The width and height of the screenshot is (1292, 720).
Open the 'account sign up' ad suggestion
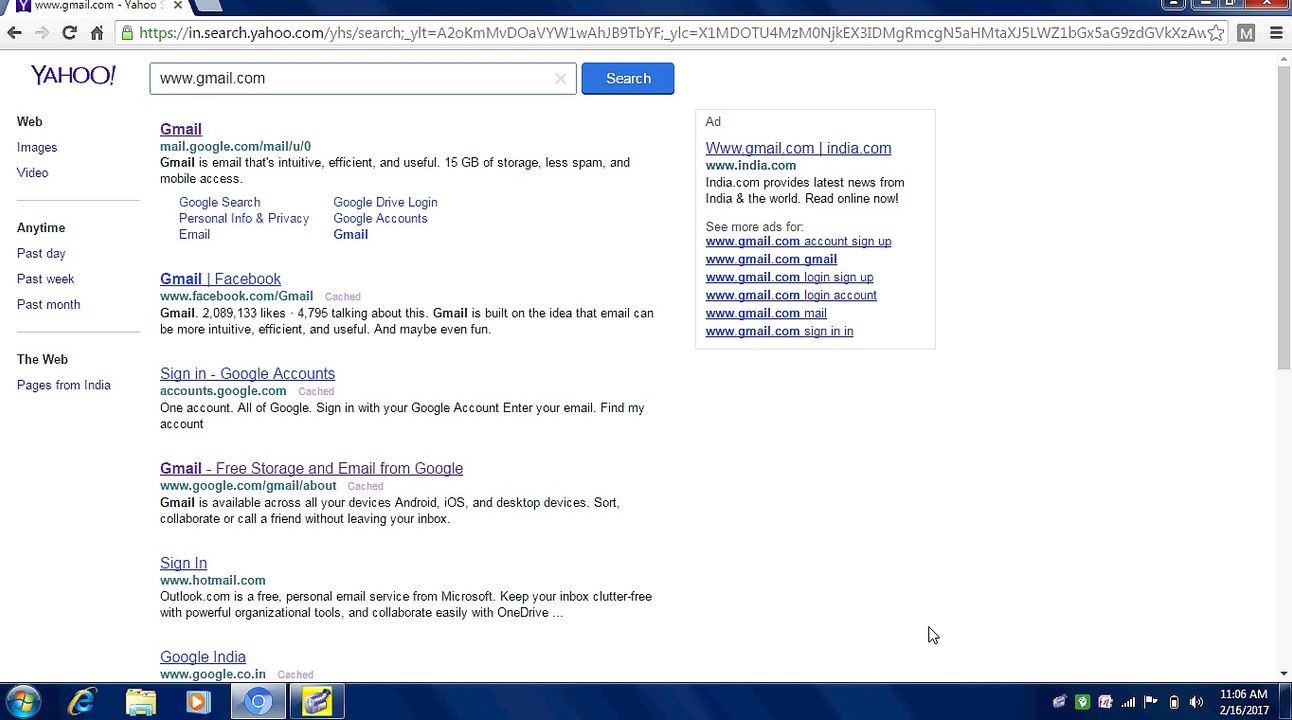click(798, 241)
